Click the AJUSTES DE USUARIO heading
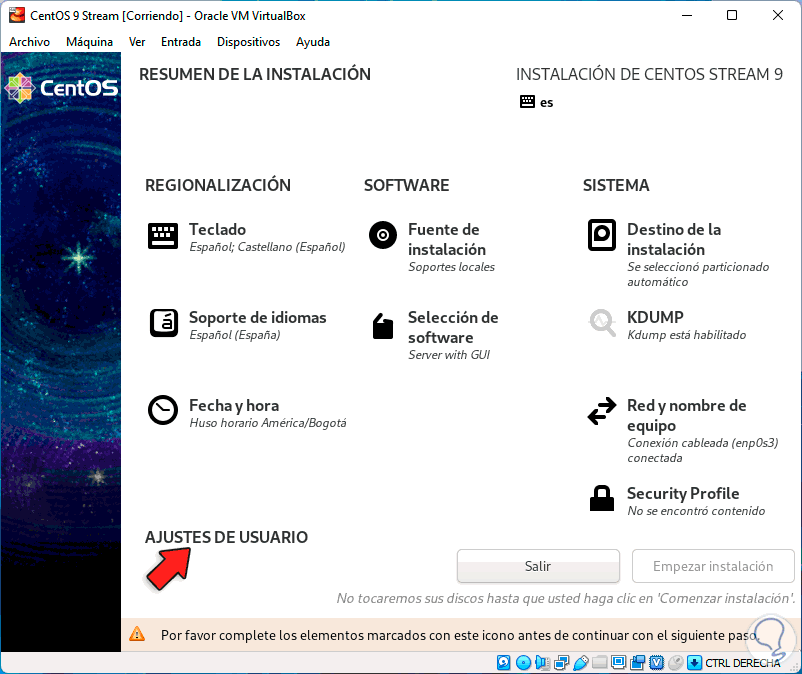802x674 pixels. 226,537
